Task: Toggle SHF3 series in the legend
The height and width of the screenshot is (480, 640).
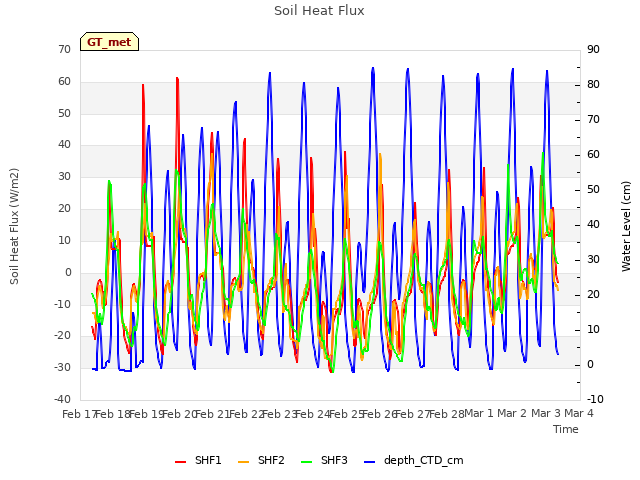Action: tap(324, 460)
